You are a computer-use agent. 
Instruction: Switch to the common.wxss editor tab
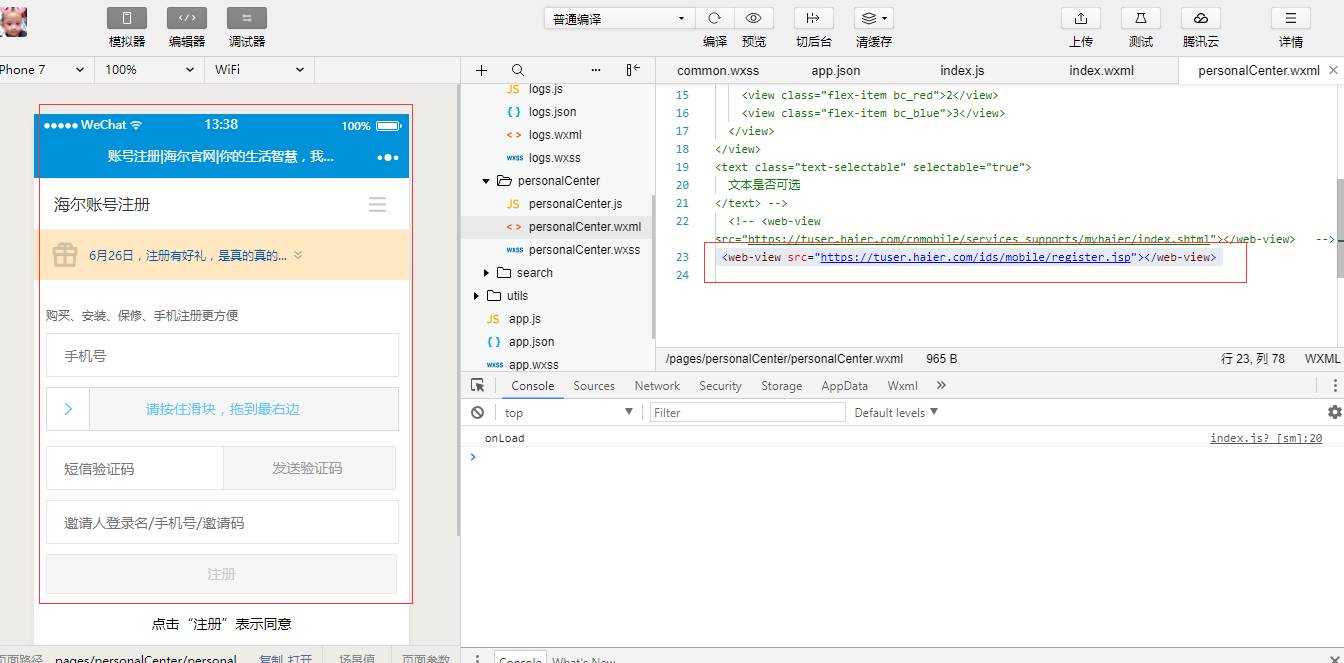pos(717,70)
